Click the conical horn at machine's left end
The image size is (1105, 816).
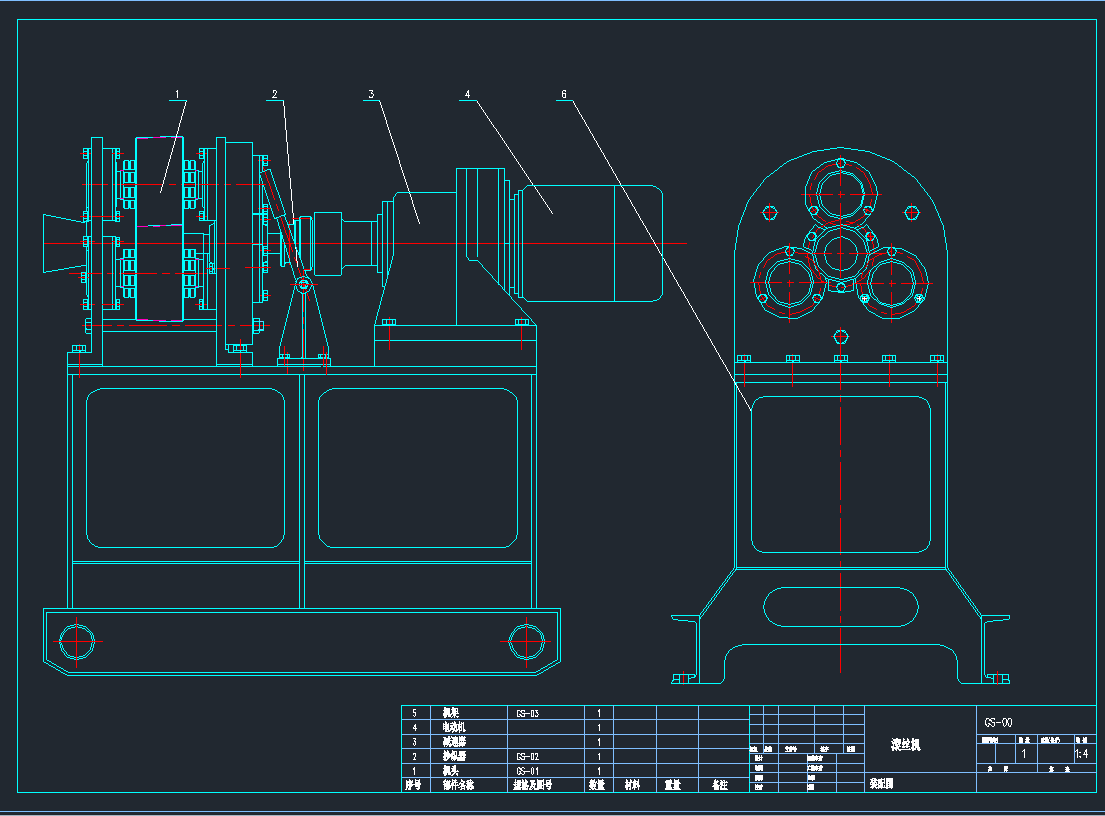[x=61, y=242]
